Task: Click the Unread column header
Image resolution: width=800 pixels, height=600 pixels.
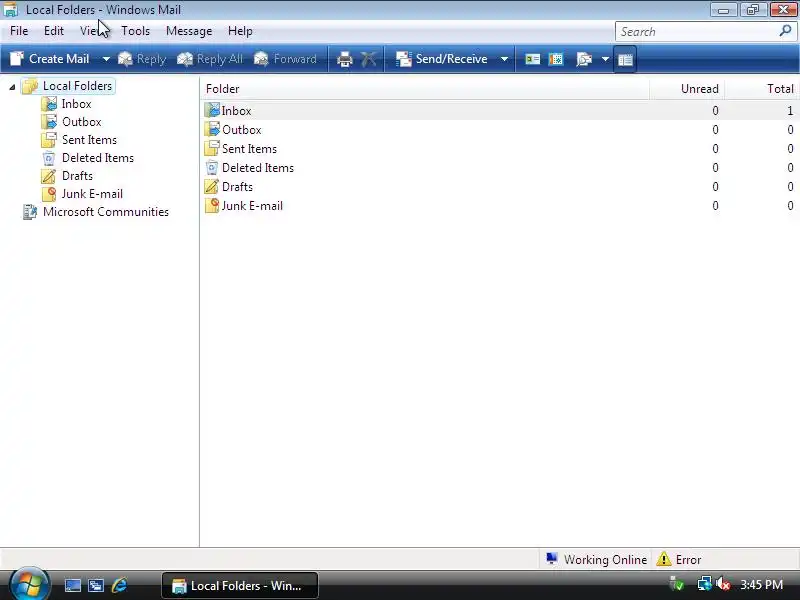Action: point(687,89)
